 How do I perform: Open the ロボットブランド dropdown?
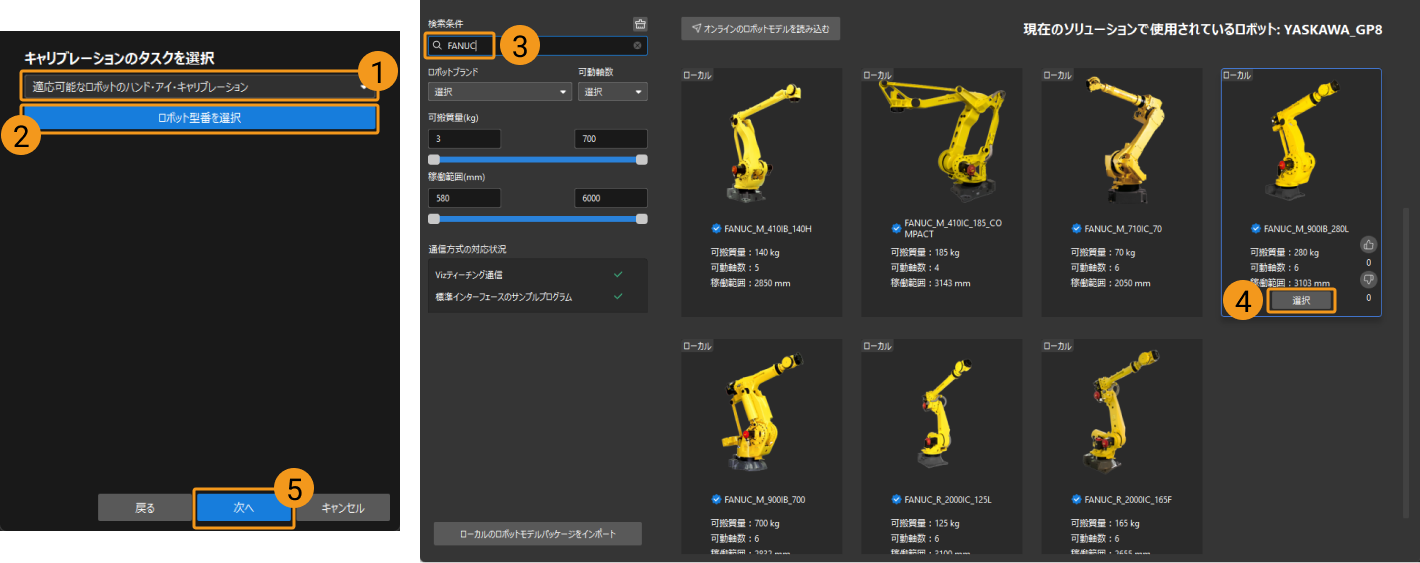[x=499, y=92]
